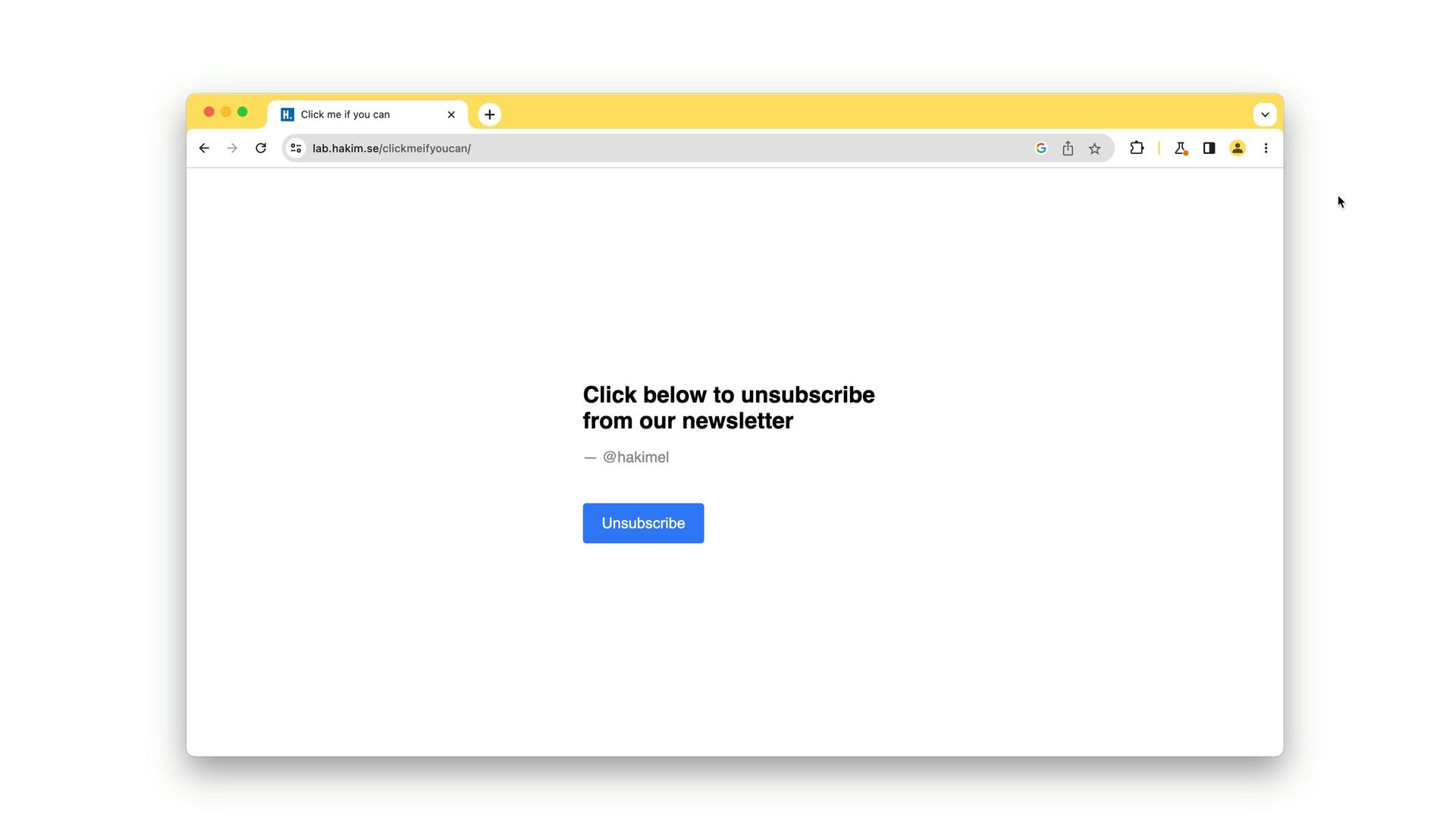Viewport: 1456px width, 819px height.
Task: Focus the address bar URL field
Action: pyautogui.click(x=667, y=149)
